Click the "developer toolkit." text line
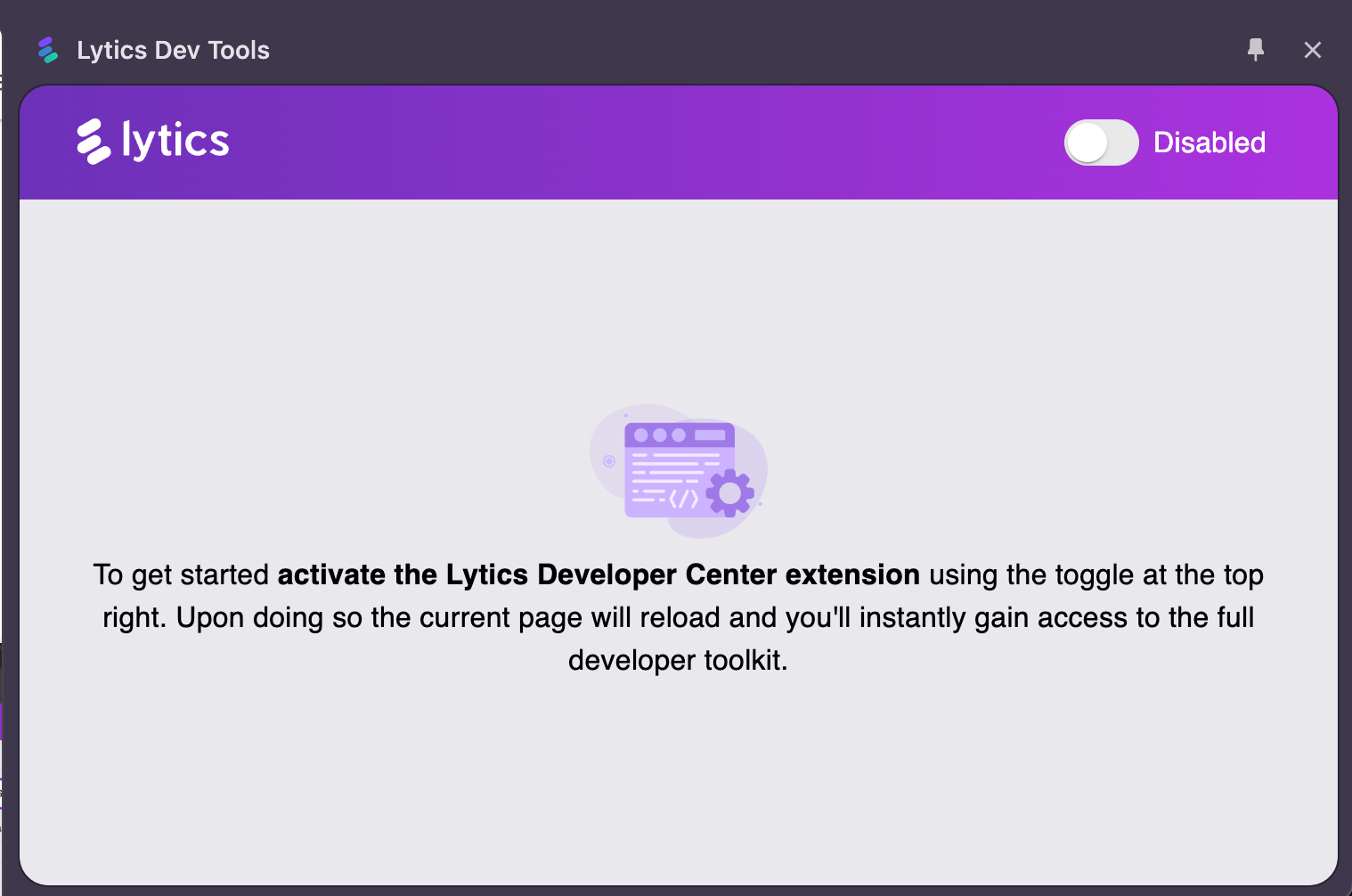The height and width of the screenshot is (896, 1352). point(678,660)
